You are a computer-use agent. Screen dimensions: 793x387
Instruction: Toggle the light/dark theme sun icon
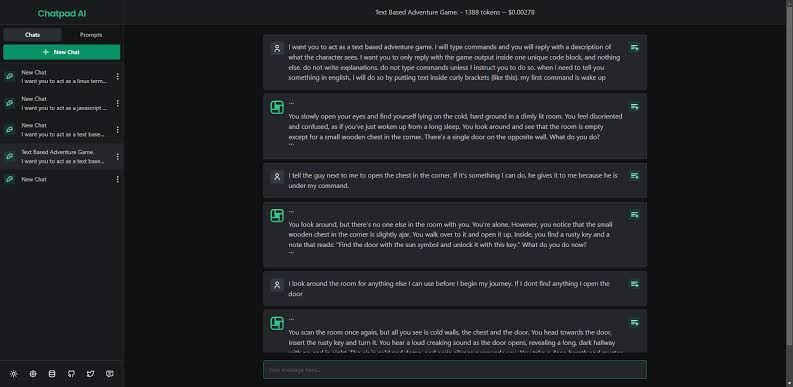pyautogui.click(x=14, y=374)
